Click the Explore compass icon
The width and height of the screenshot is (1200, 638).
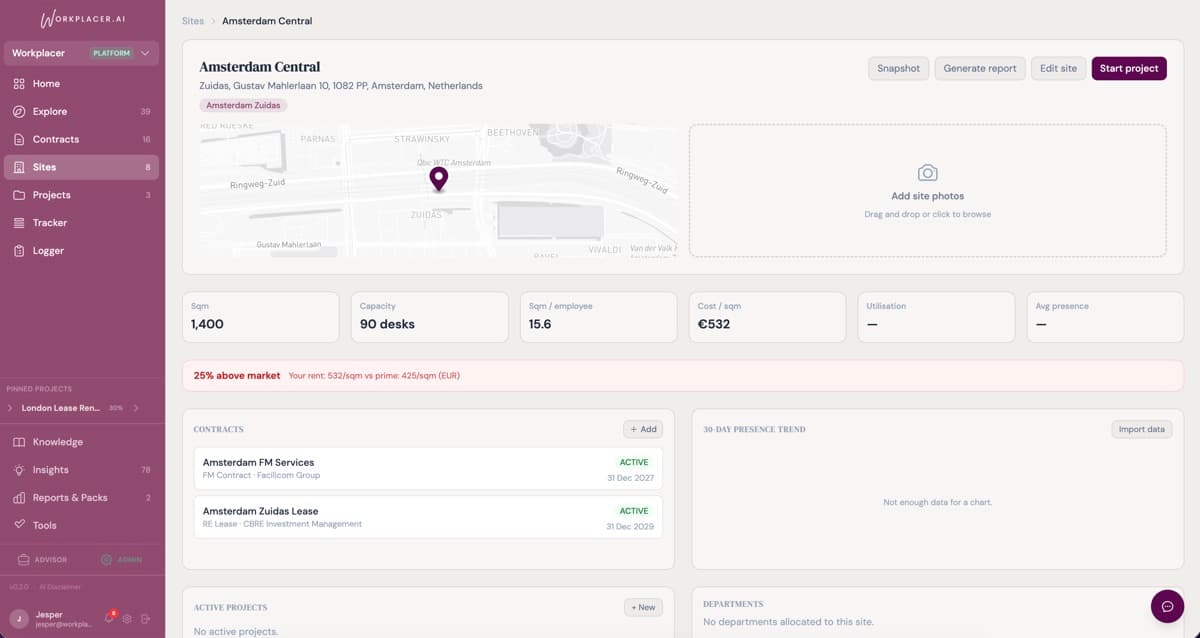click(x=19, y=112)
